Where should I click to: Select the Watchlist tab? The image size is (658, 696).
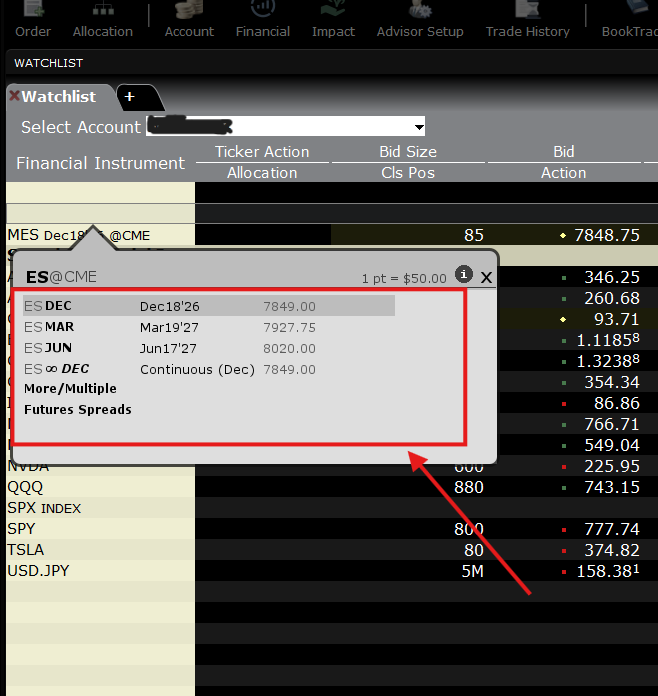[59, 97]
